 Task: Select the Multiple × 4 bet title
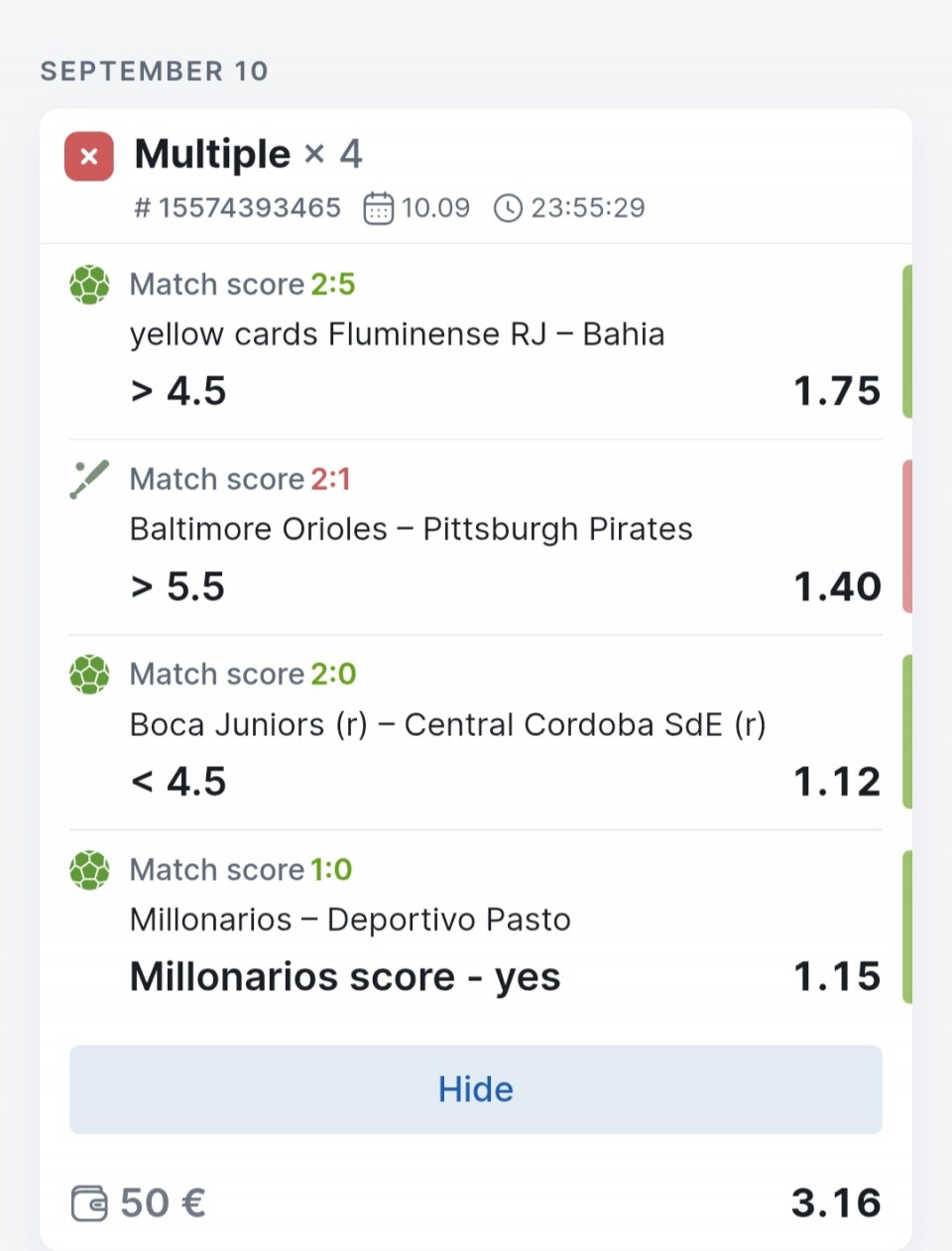(x=248, y=155)
